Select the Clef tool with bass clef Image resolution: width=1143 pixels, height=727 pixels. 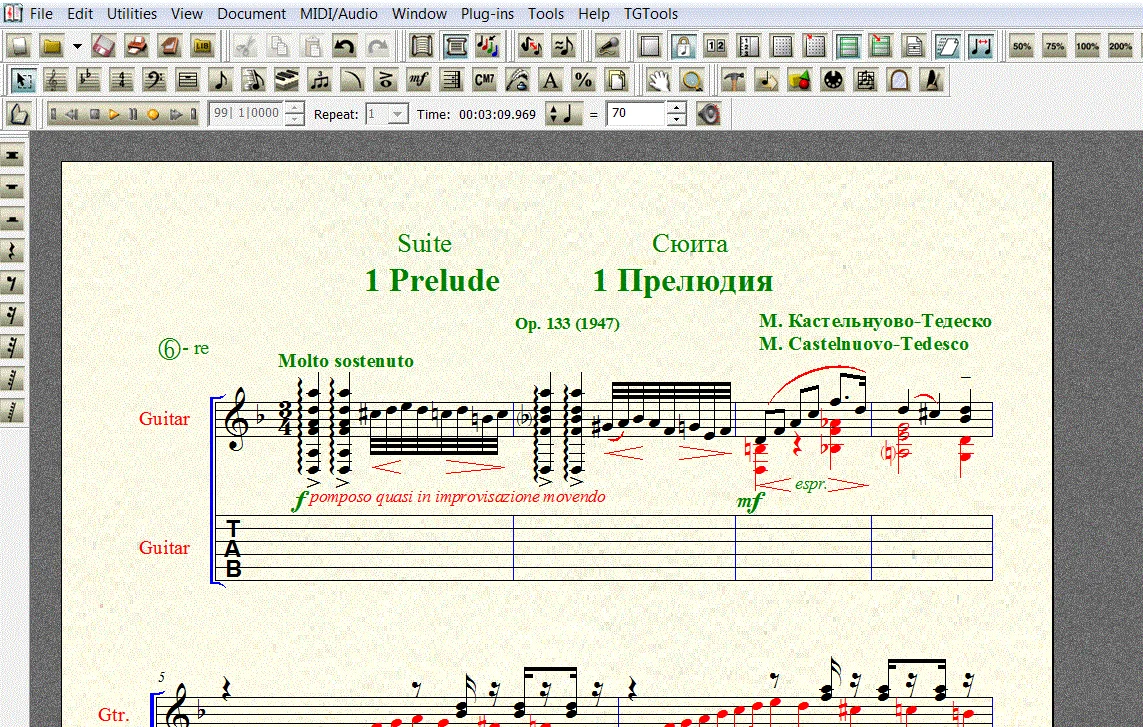pyautogui.click(x=154, y=79)
